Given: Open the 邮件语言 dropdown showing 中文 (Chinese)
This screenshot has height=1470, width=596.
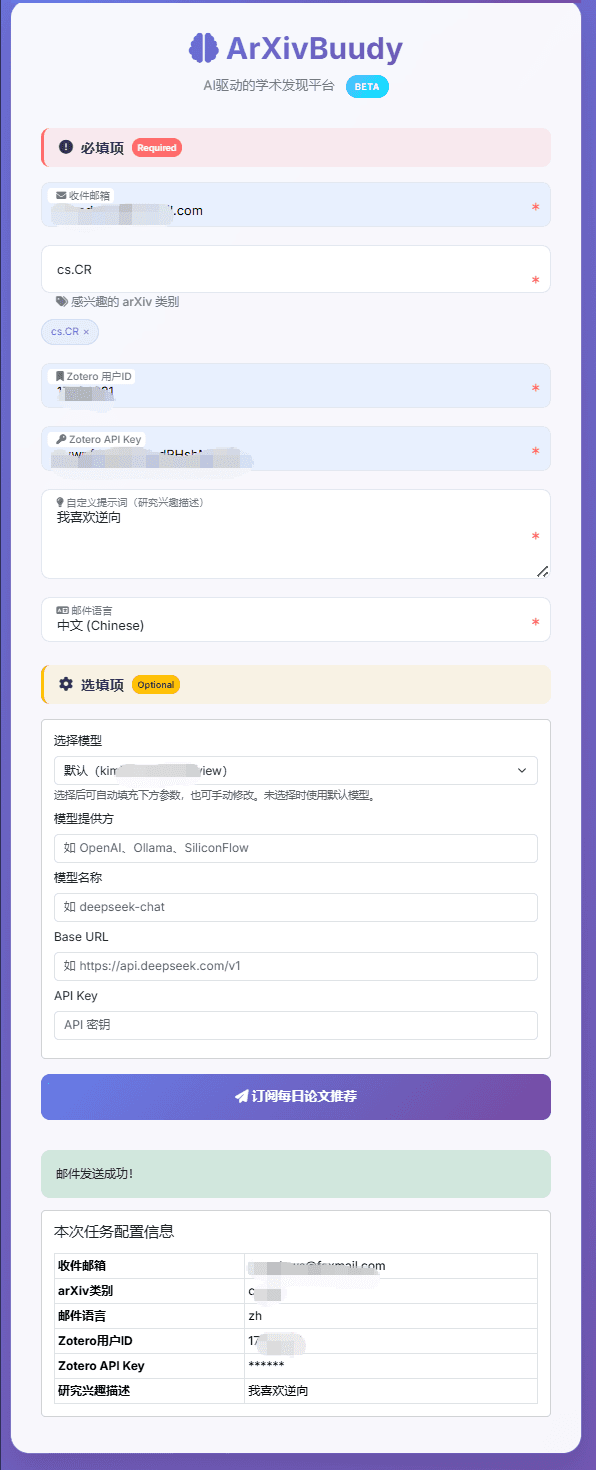Looking at the screenshot, I should pos(296,619).
